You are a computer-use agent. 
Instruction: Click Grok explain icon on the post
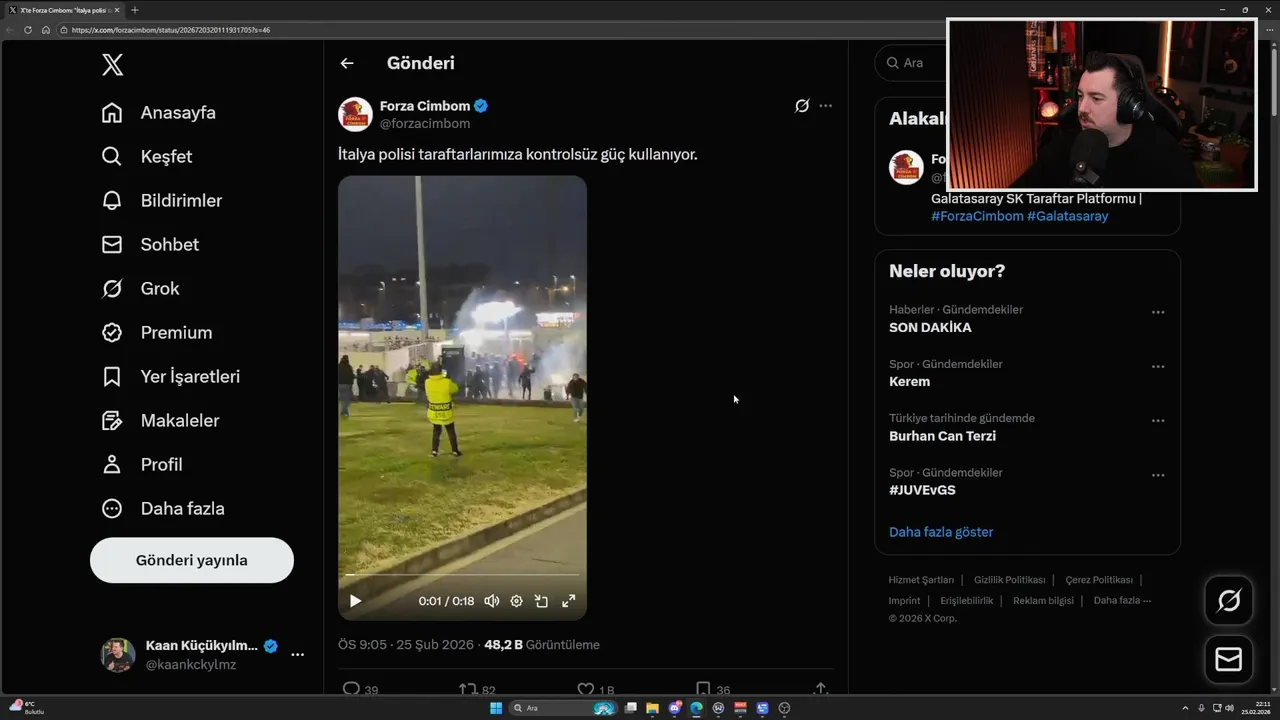click(x=802, y=106)
